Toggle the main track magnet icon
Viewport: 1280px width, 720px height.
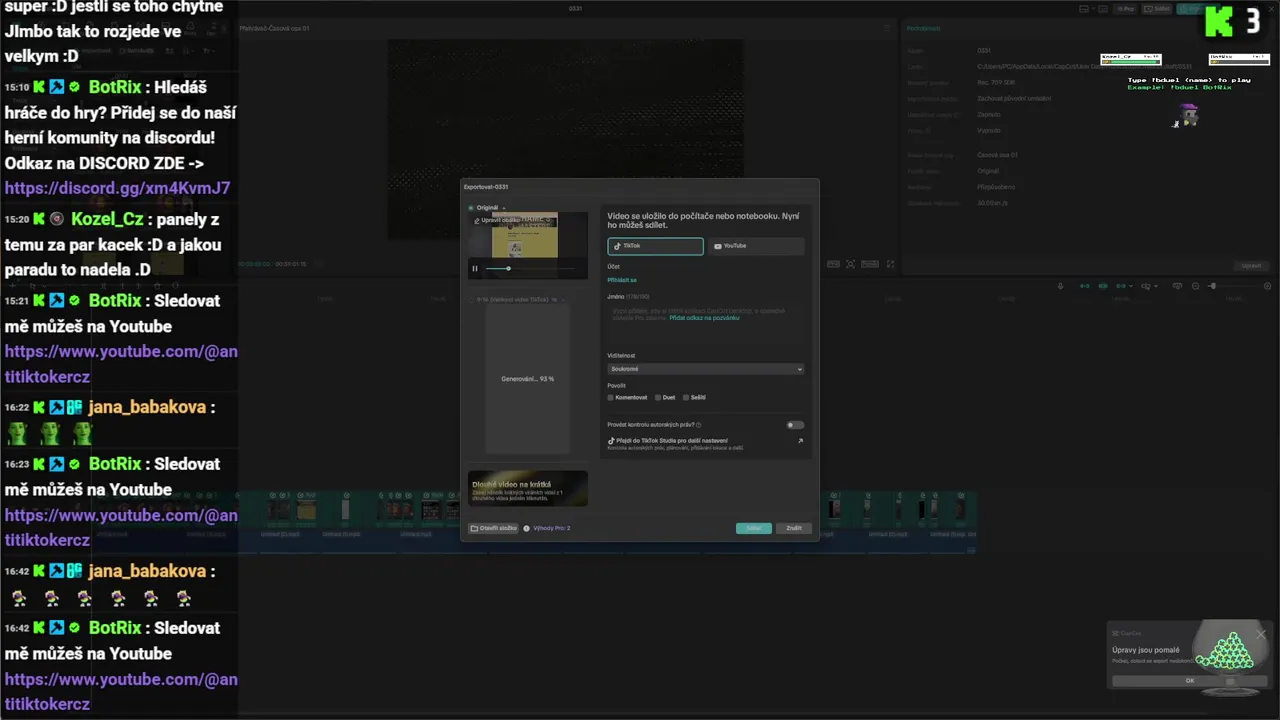[1085, 286]
